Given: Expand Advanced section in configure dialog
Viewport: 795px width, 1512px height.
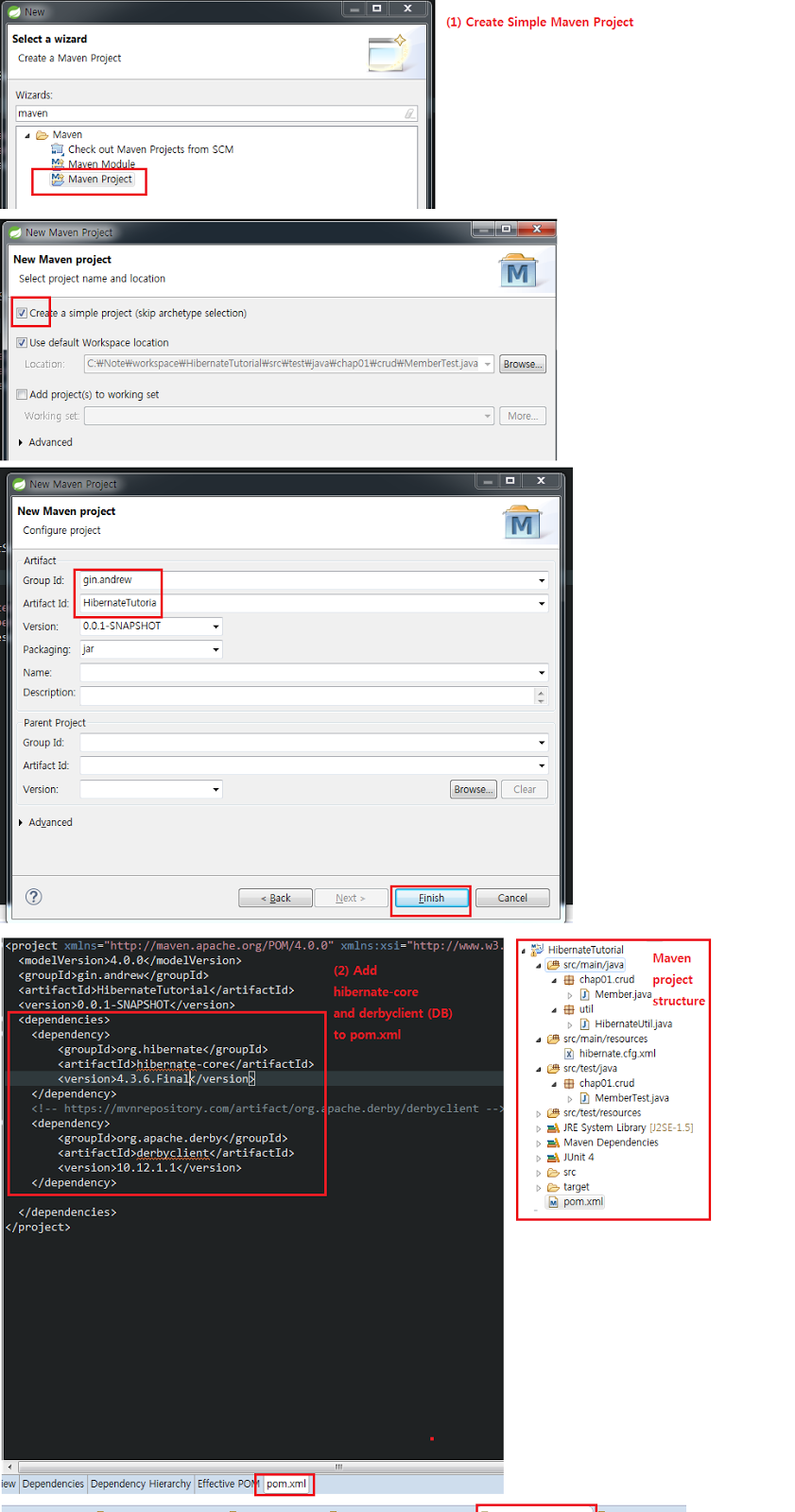Looking at the screenshot, I should (x=21, y=822).
